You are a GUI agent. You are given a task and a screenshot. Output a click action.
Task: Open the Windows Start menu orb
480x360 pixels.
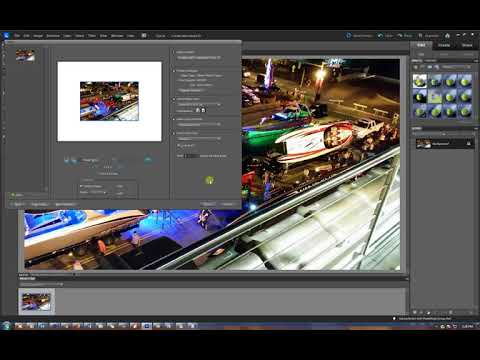coord(6,326)
